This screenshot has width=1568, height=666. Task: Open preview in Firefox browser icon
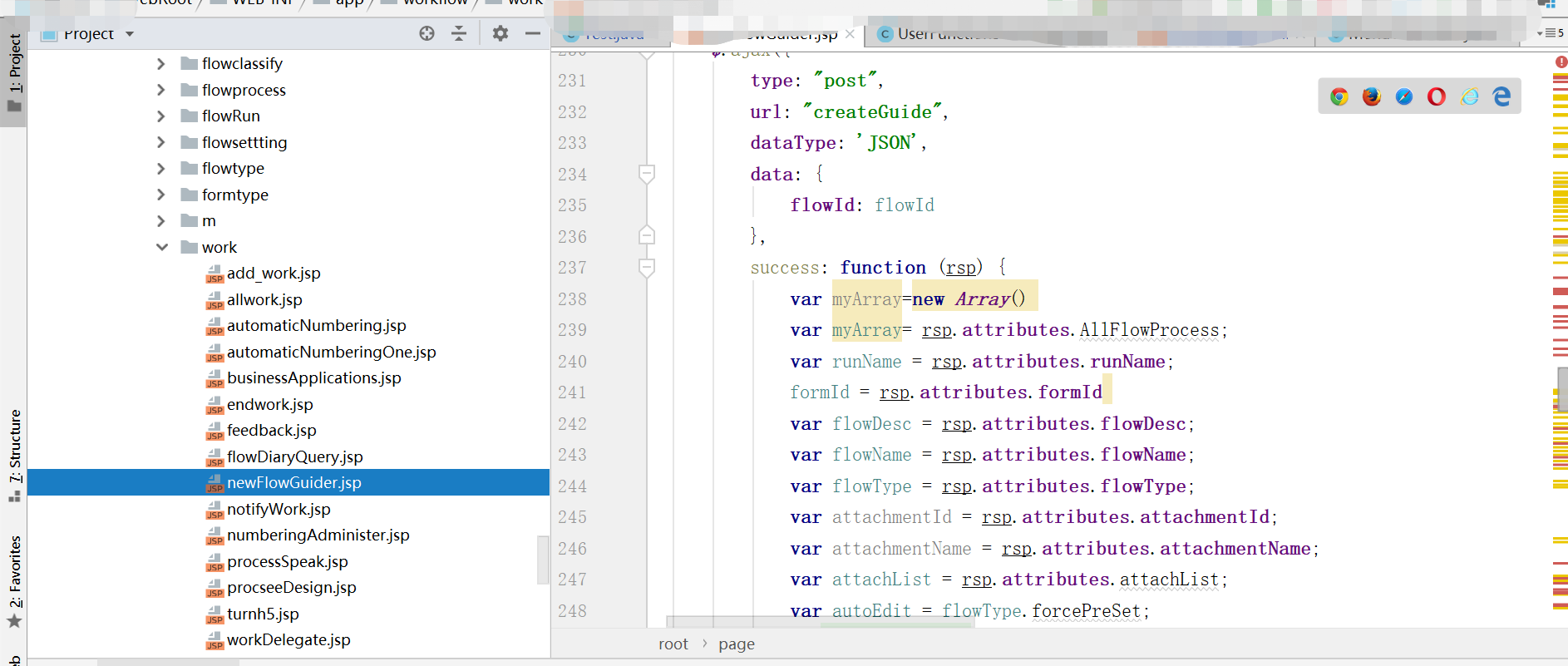1372,96
